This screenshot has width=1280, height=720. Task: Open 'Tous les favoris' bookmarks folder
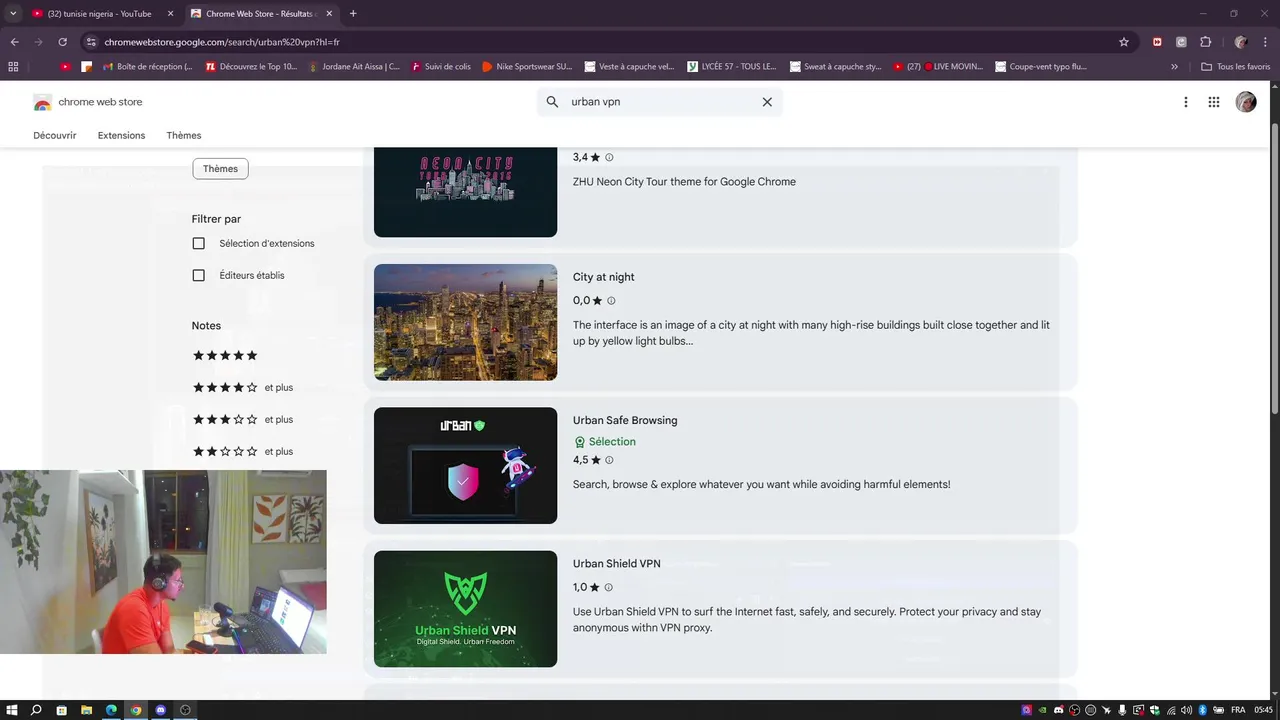click(1236, 67)
